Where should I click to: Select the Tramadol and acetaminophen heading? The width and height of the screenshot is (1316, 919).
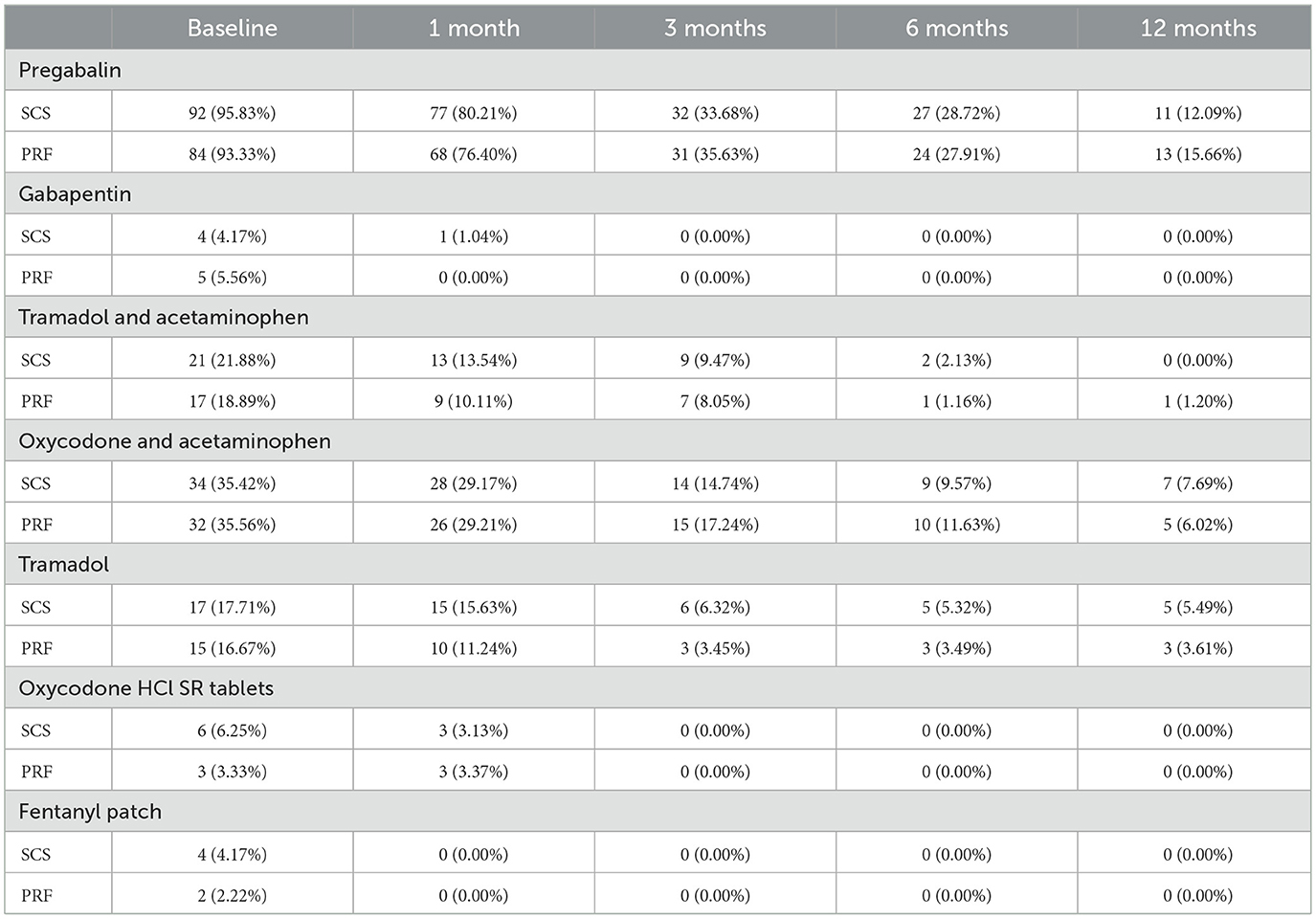tap(164, 317)
